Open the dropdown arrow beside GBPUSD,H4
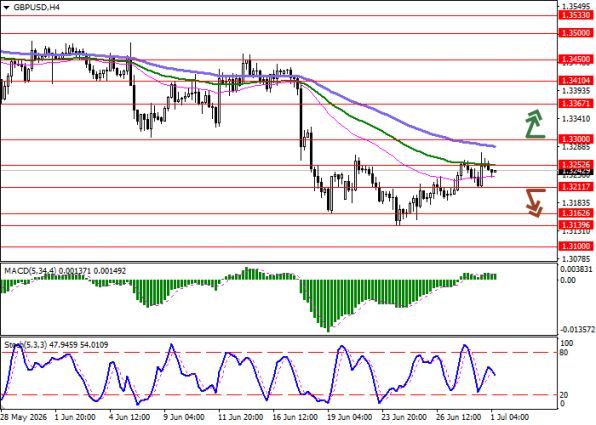 point(6,7)
